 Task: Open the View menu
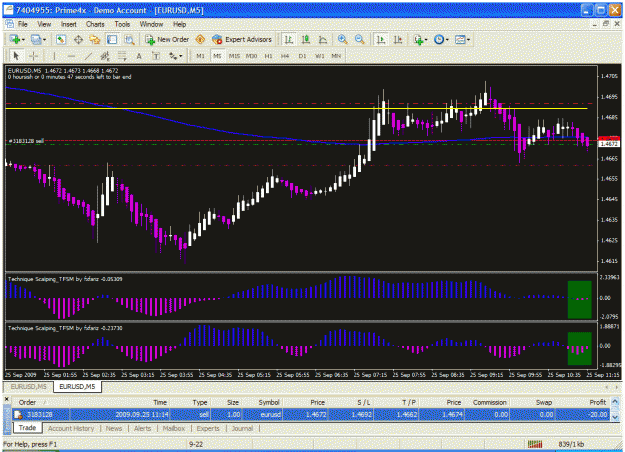(x=44, y=24)
